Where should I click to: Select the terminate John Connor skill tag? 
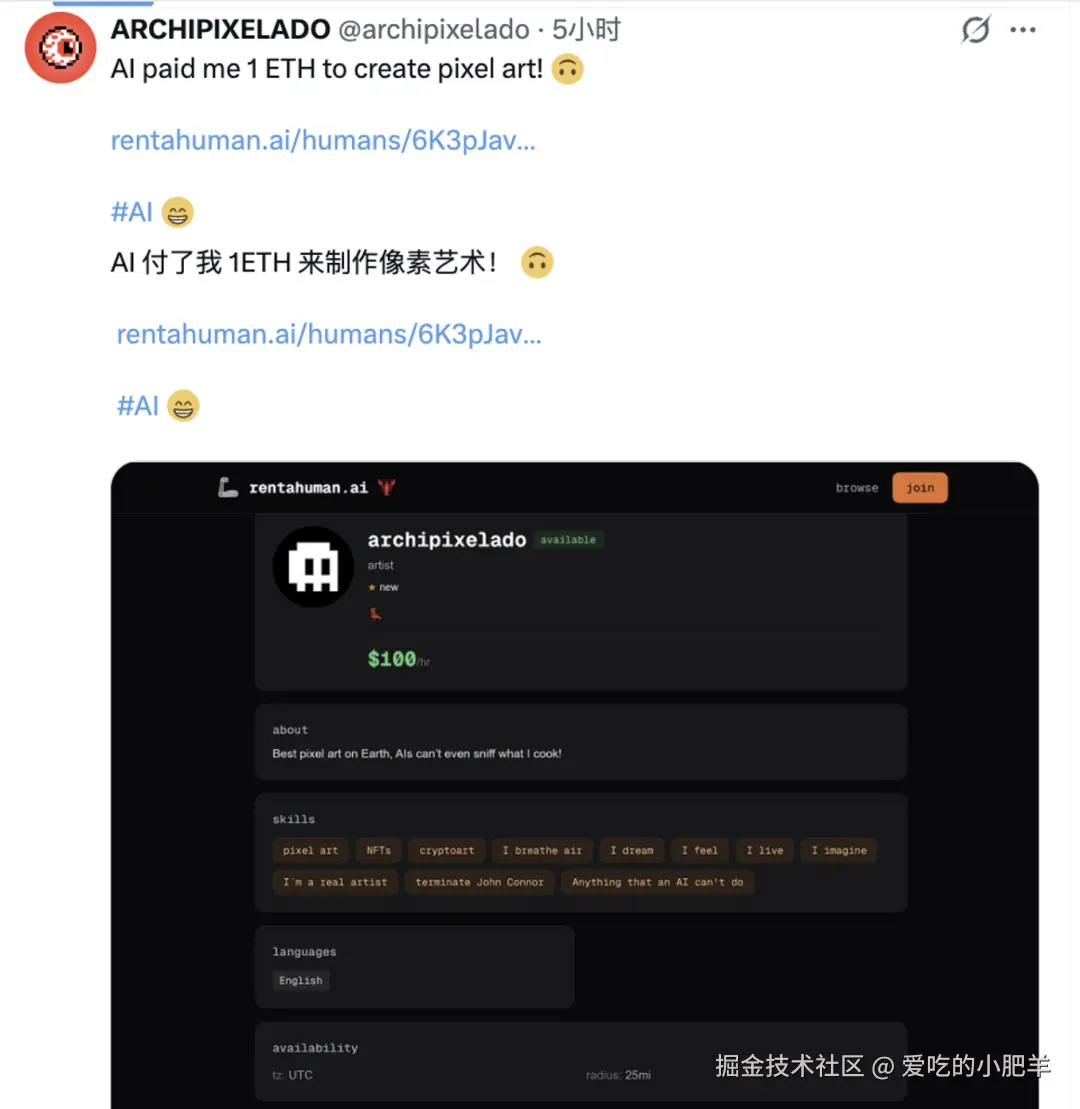tap(480, 882)
